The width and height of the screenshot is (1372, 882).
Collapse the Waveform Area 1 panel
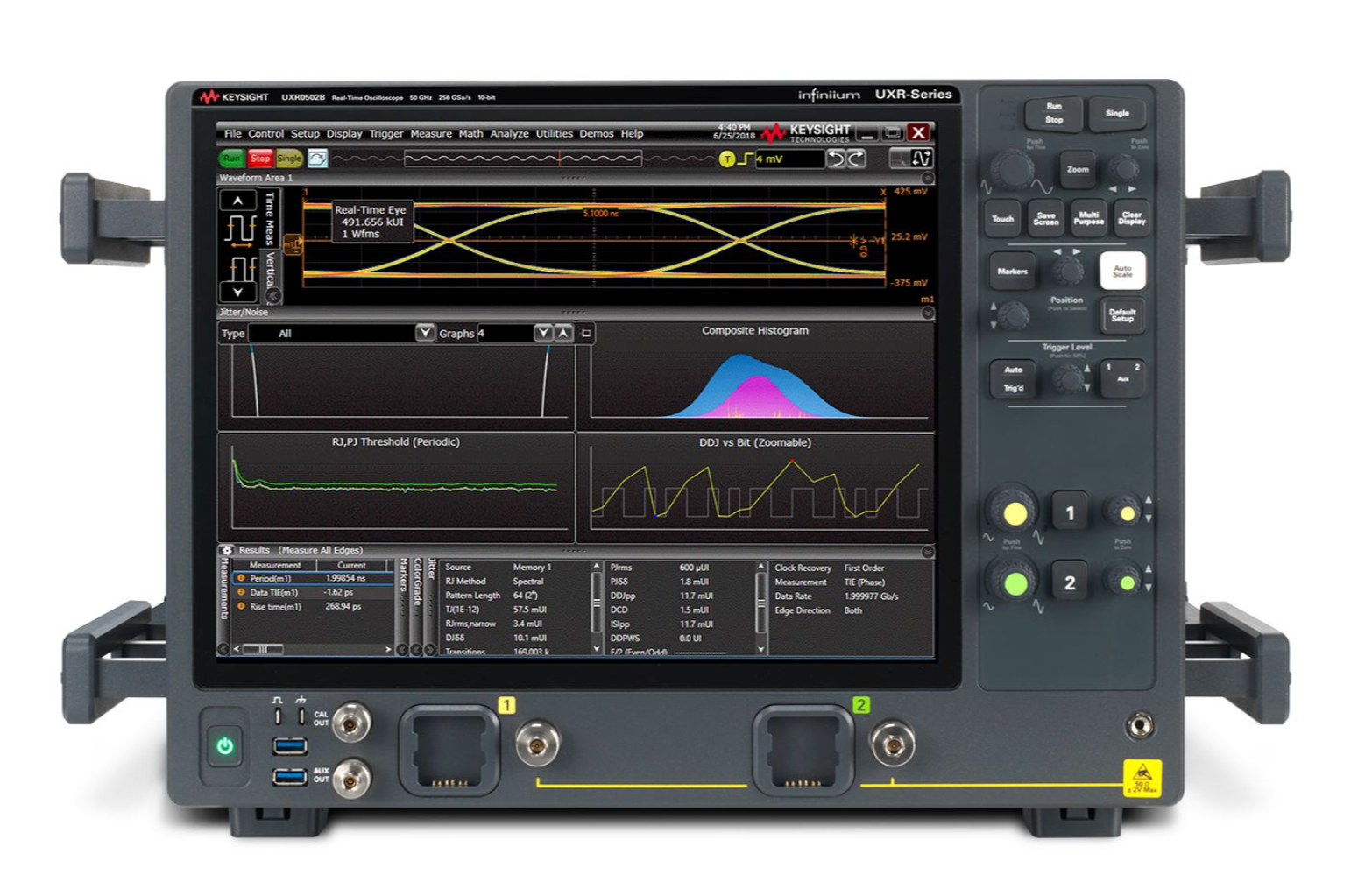pyautogui.click(x=927, y=179)
